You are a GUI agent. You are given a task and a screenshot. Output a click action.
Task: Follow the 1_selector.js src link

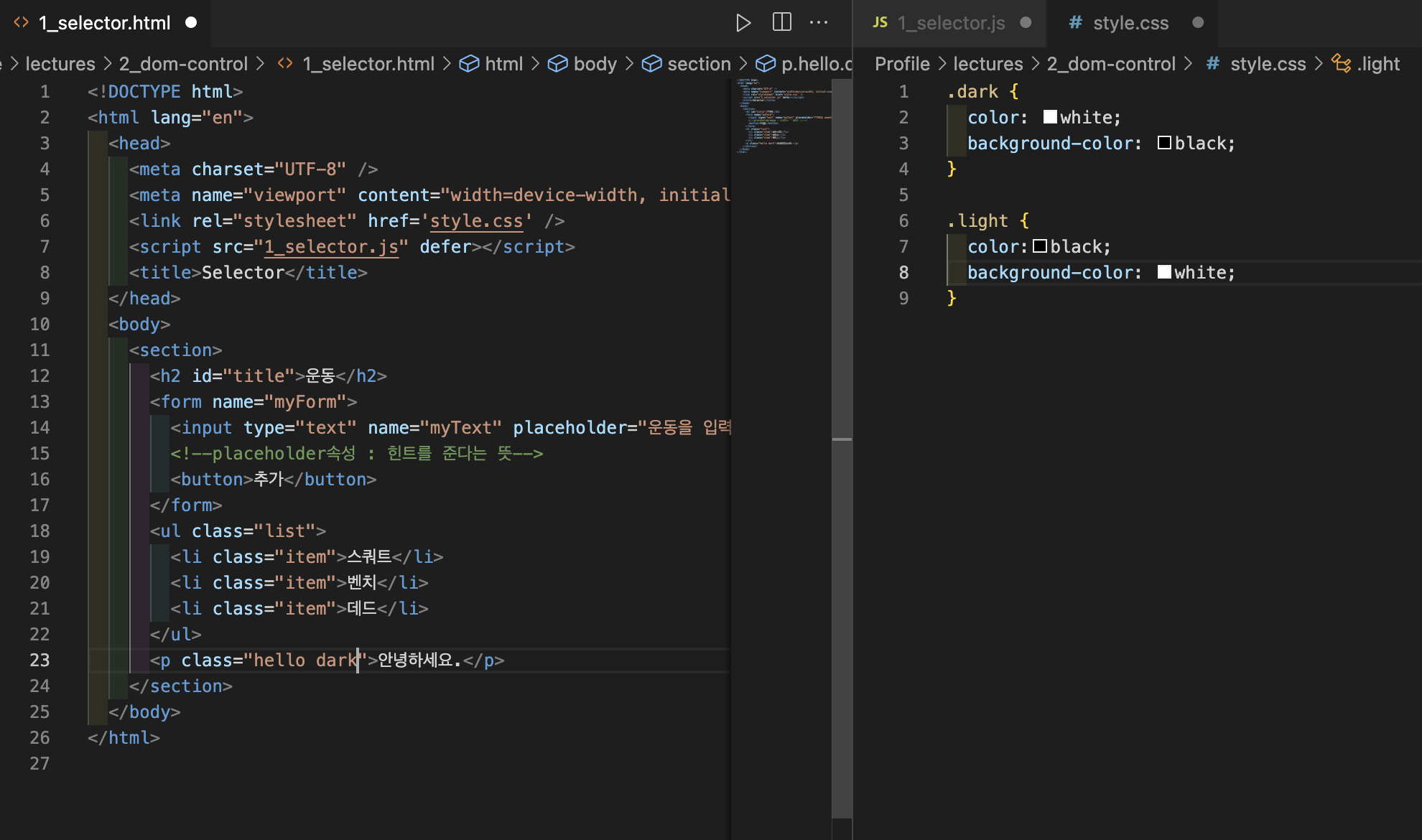click(331, 247)
